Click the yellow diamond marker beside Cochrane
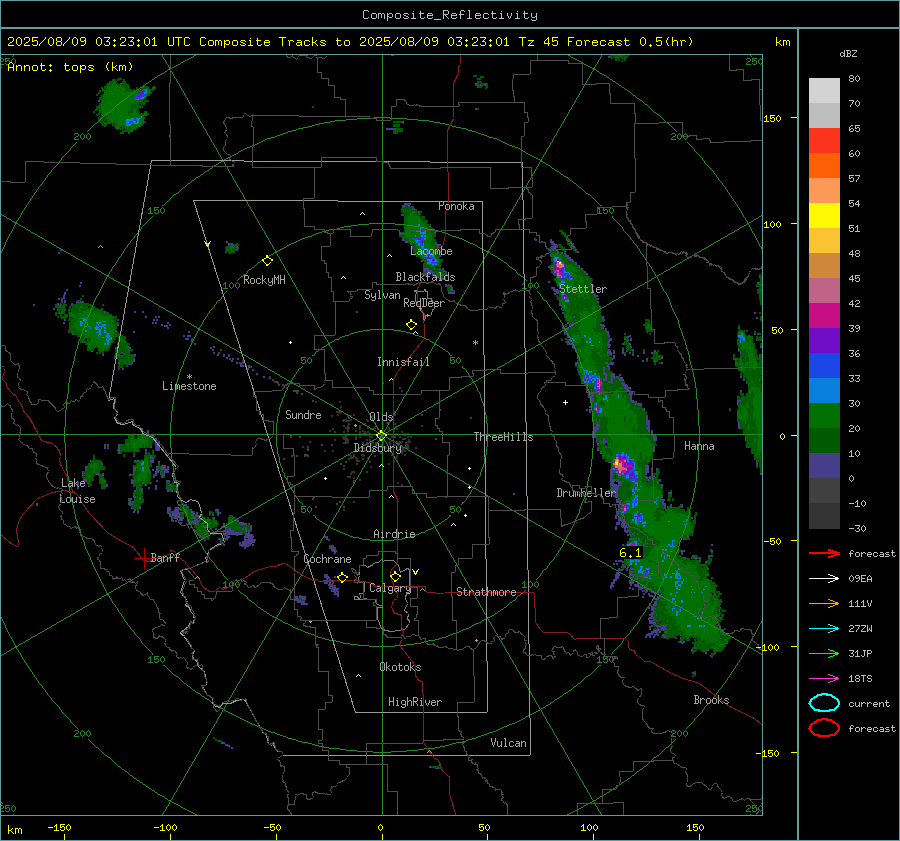 coord(343,577)
